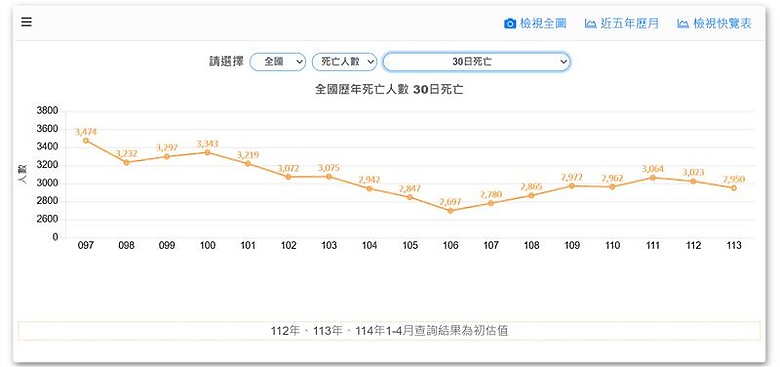Click the 3000 y-axis value
This screenshot has width=780, height=367.
(47, 183)
